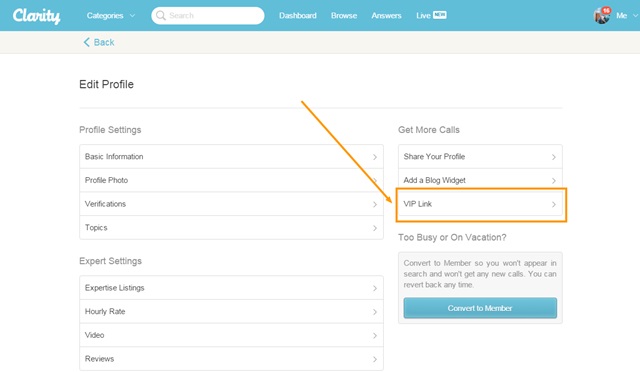Viewport: 640px width, 372px height.
Task: Click the chevron on Topics row
Action: pos(375,228)
